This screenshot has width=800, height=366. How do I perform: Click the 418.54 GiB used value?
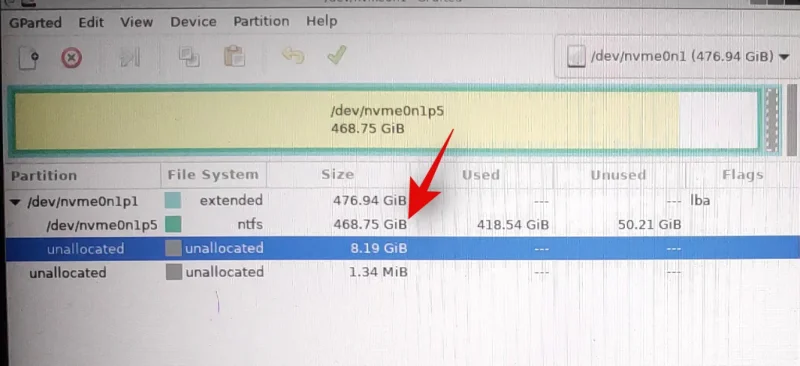(513, 225)
